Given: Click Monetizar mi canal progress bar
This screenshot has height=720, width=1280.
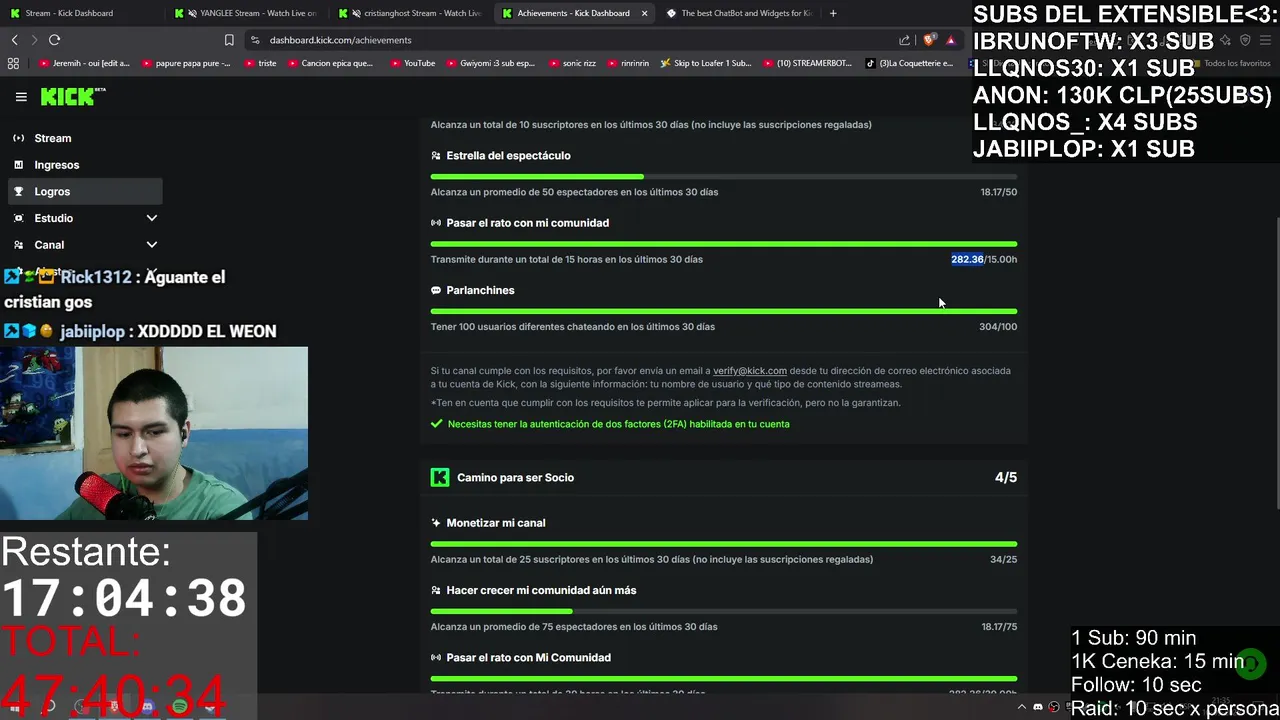Looking at the screenshot, I should tap(724, 544).
